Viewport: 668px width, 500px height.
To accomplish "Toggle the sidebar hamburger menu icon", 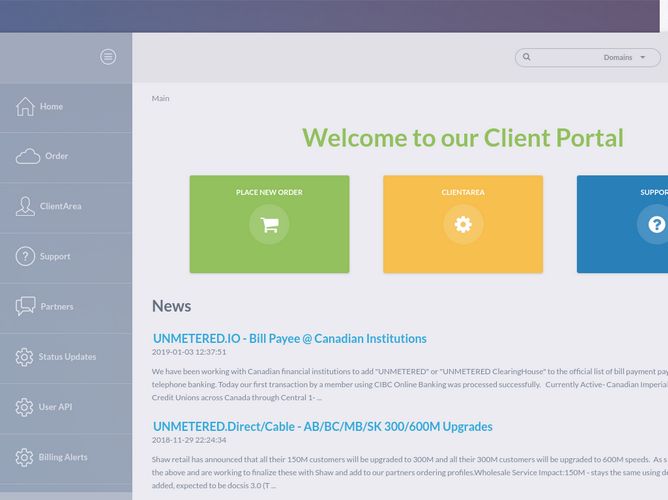I will pyautogui.click(x=108, y=57).
